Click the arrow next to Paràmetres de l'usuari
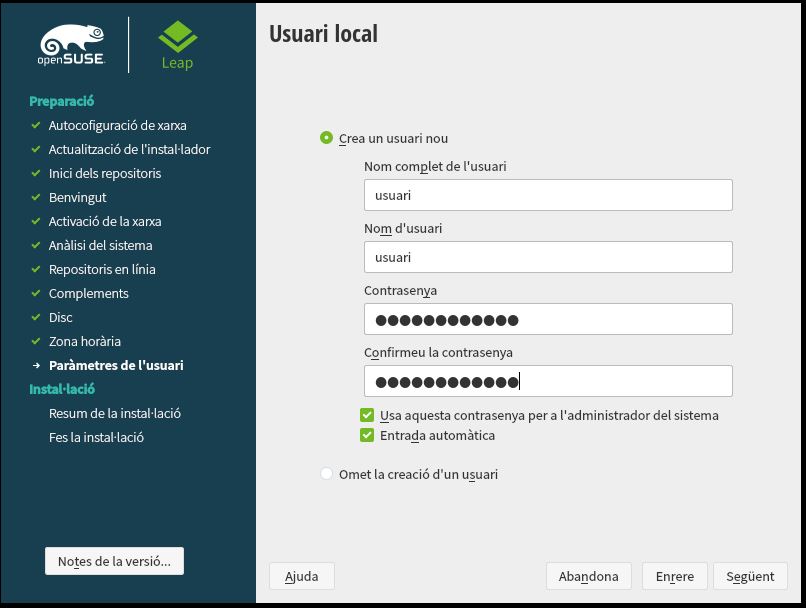This screenshot has height=608, width=806. coord(36,366)
